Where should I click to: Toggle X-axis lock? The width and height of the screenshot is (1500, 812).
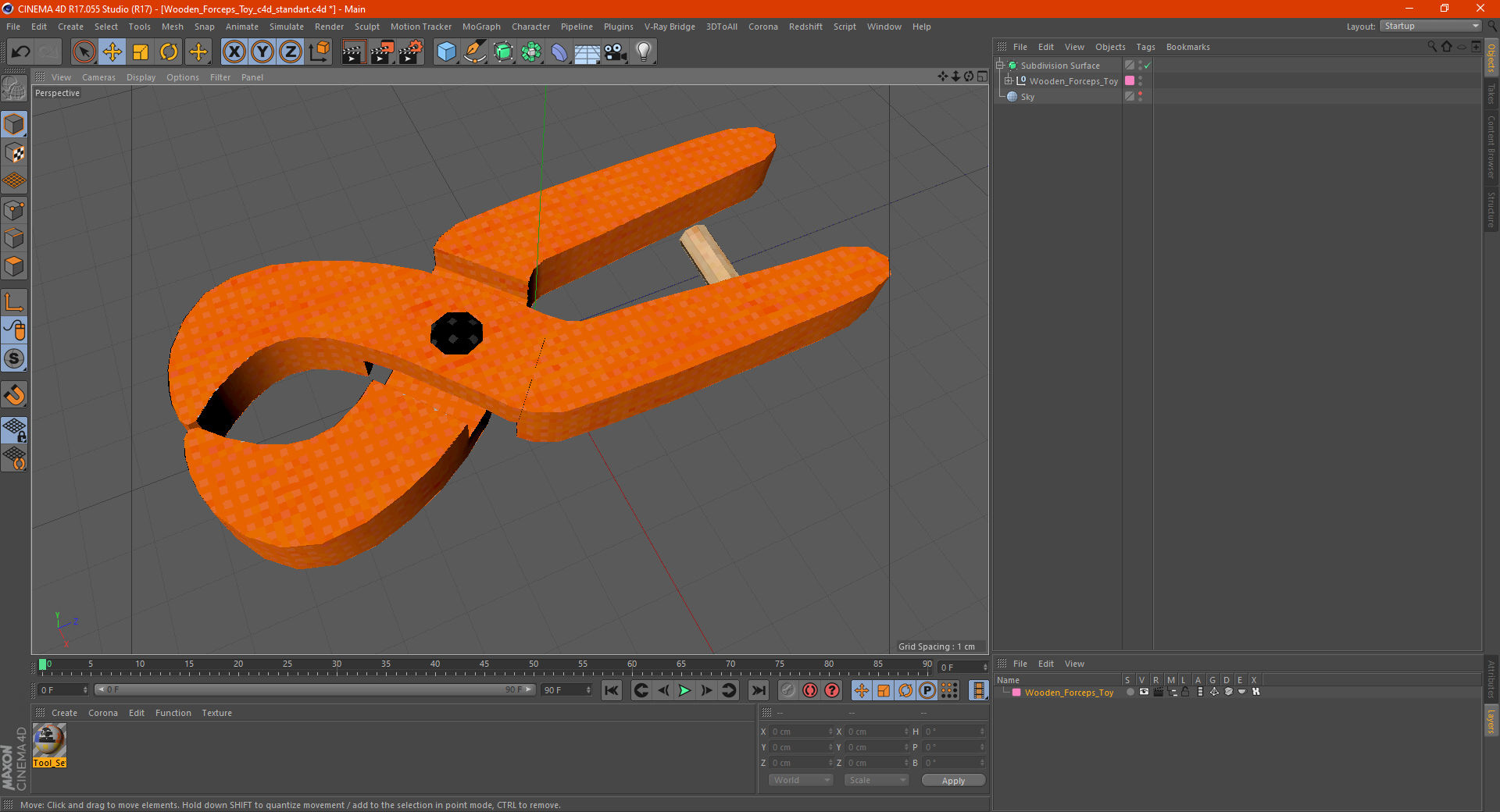point(234,52)
